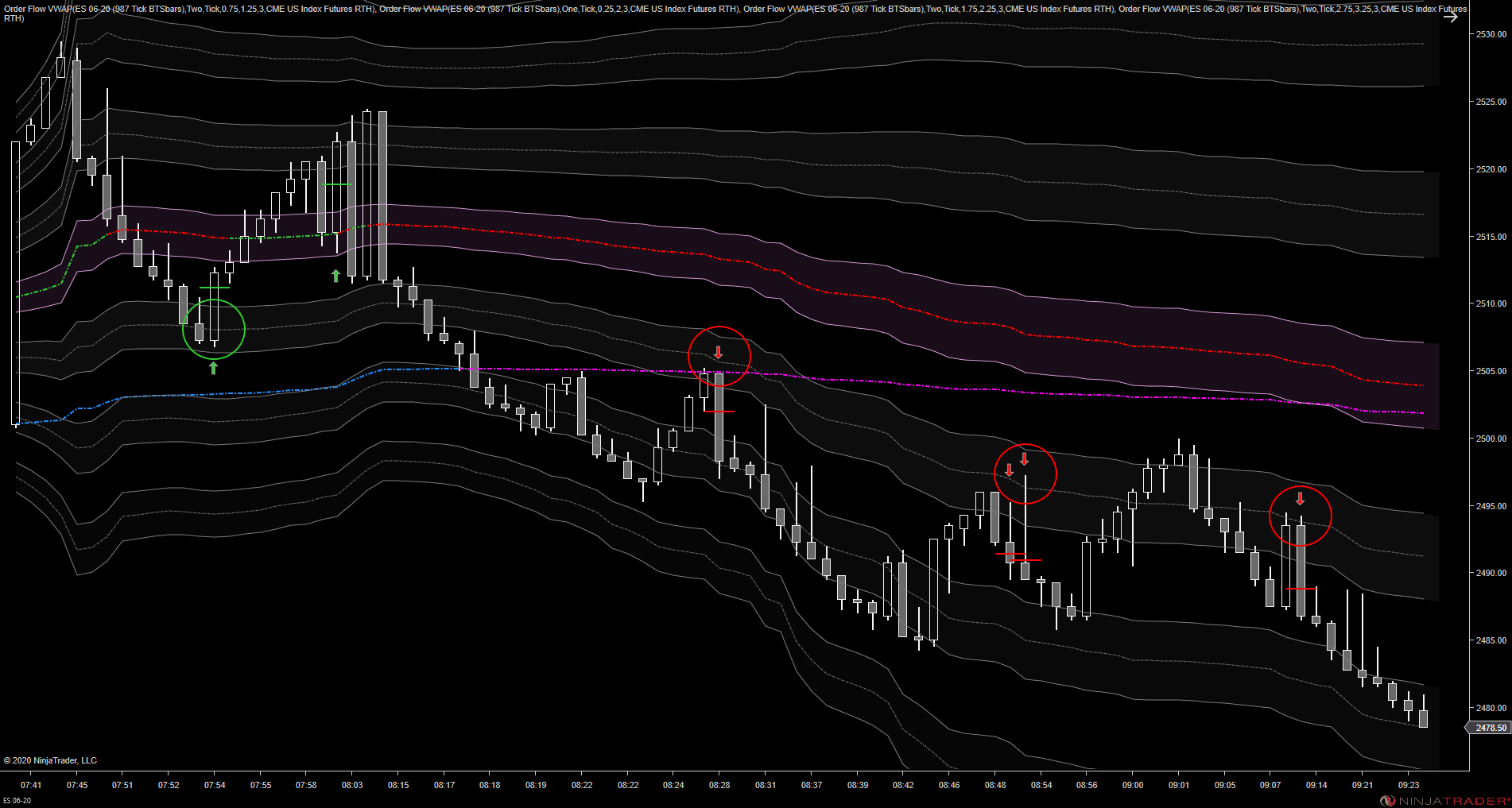The height and width of the screenshot is (808, 1512).
Task: Click the 2485.00 price axis label
Action: click(x=1491, y=640)
